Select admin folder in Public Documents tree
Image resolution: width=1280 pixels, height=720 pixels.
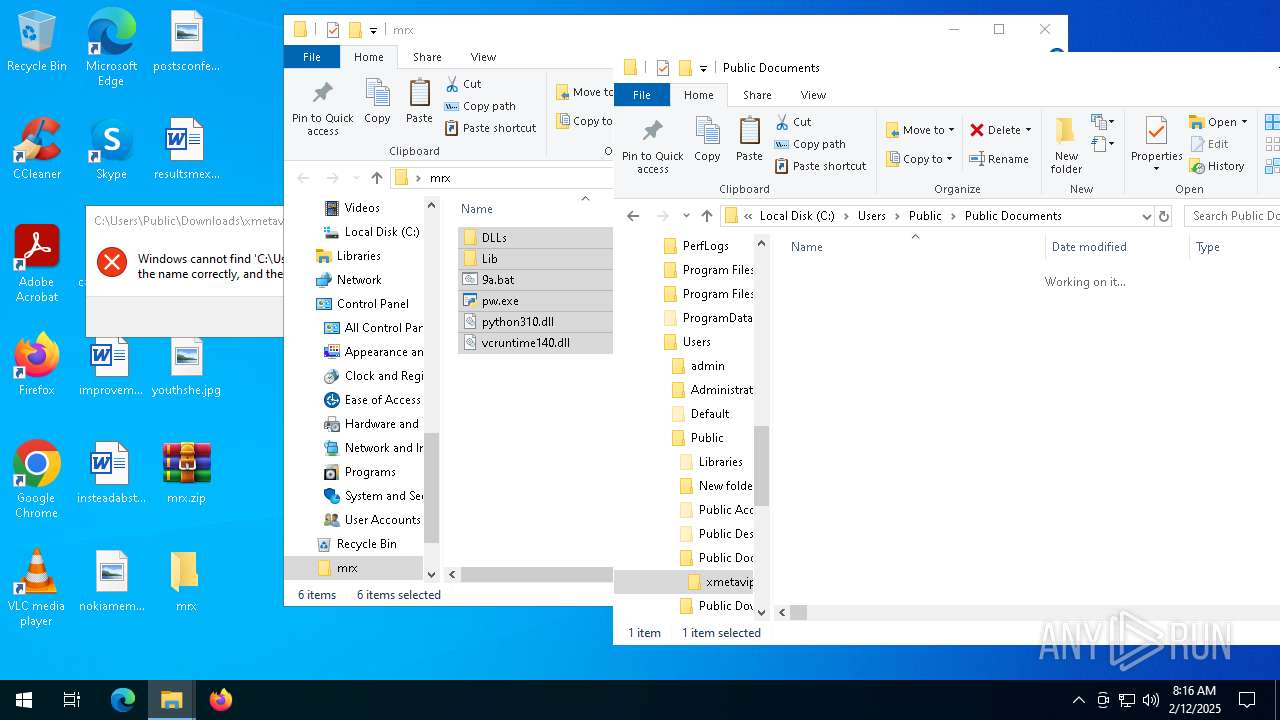707,366
